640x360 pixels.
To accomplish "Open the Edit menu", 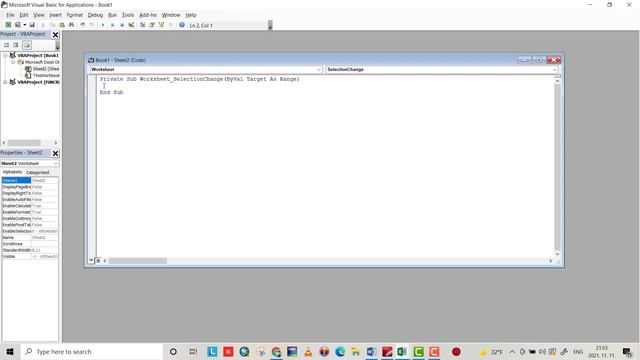I will (24, 15).
